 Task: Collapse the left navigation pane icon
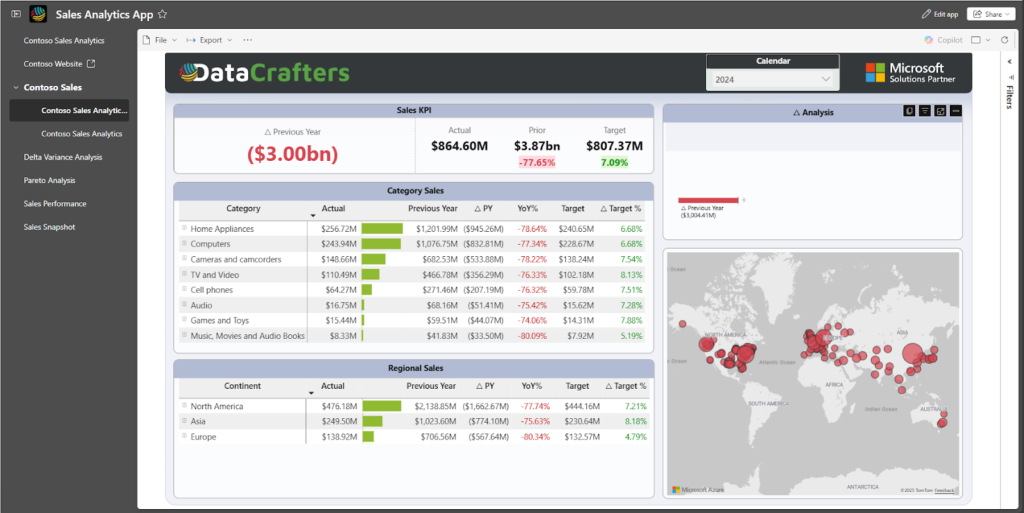tap(16, 14)
